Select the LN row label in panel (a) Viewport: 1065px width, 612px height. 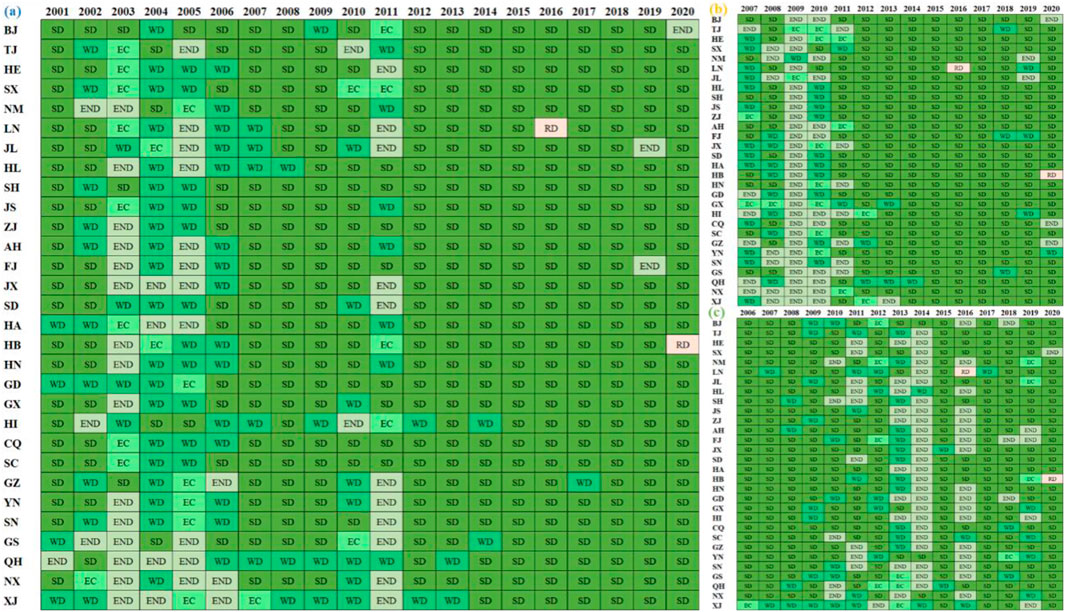[12, 128]
